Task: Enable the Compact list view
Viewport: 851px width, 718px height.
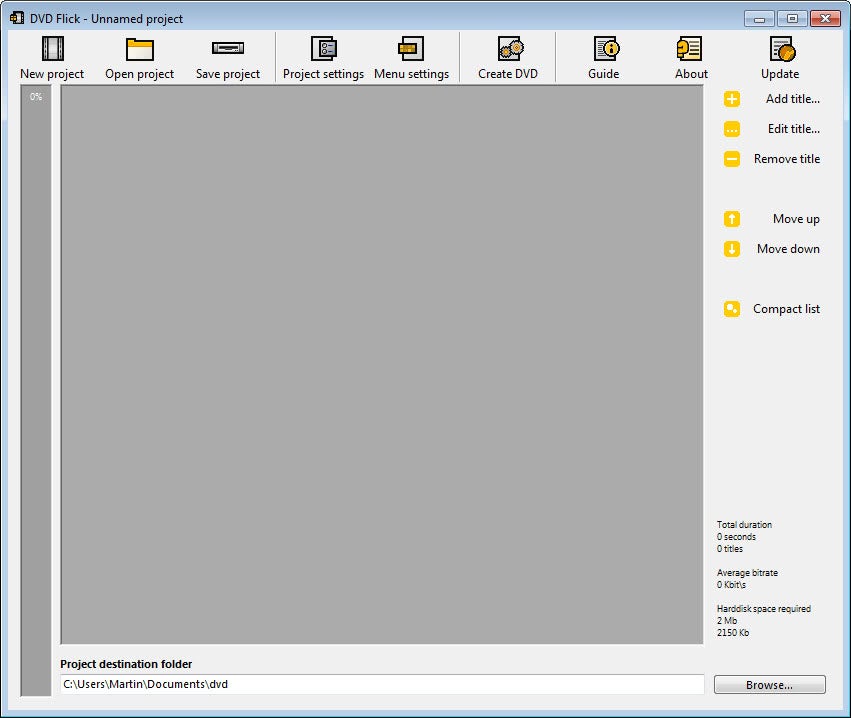Action: click(x=732, y=309)
